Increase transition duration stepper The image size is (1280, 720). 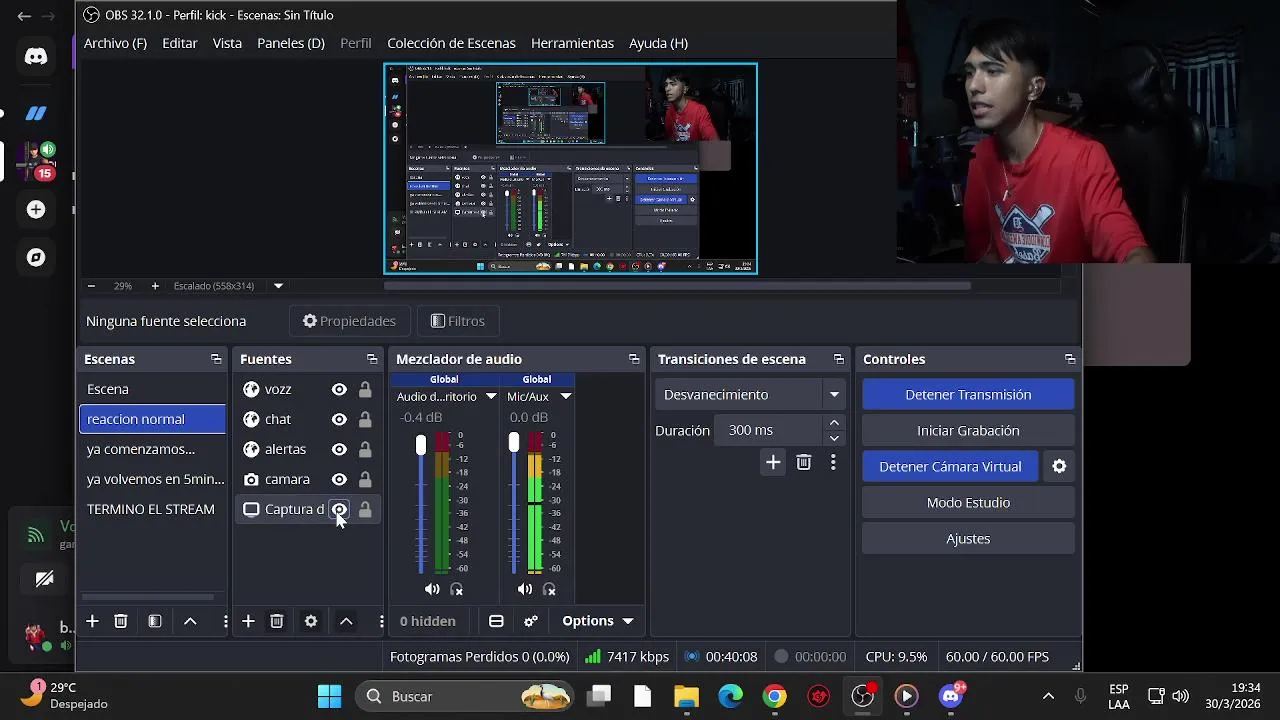[834, 423]
